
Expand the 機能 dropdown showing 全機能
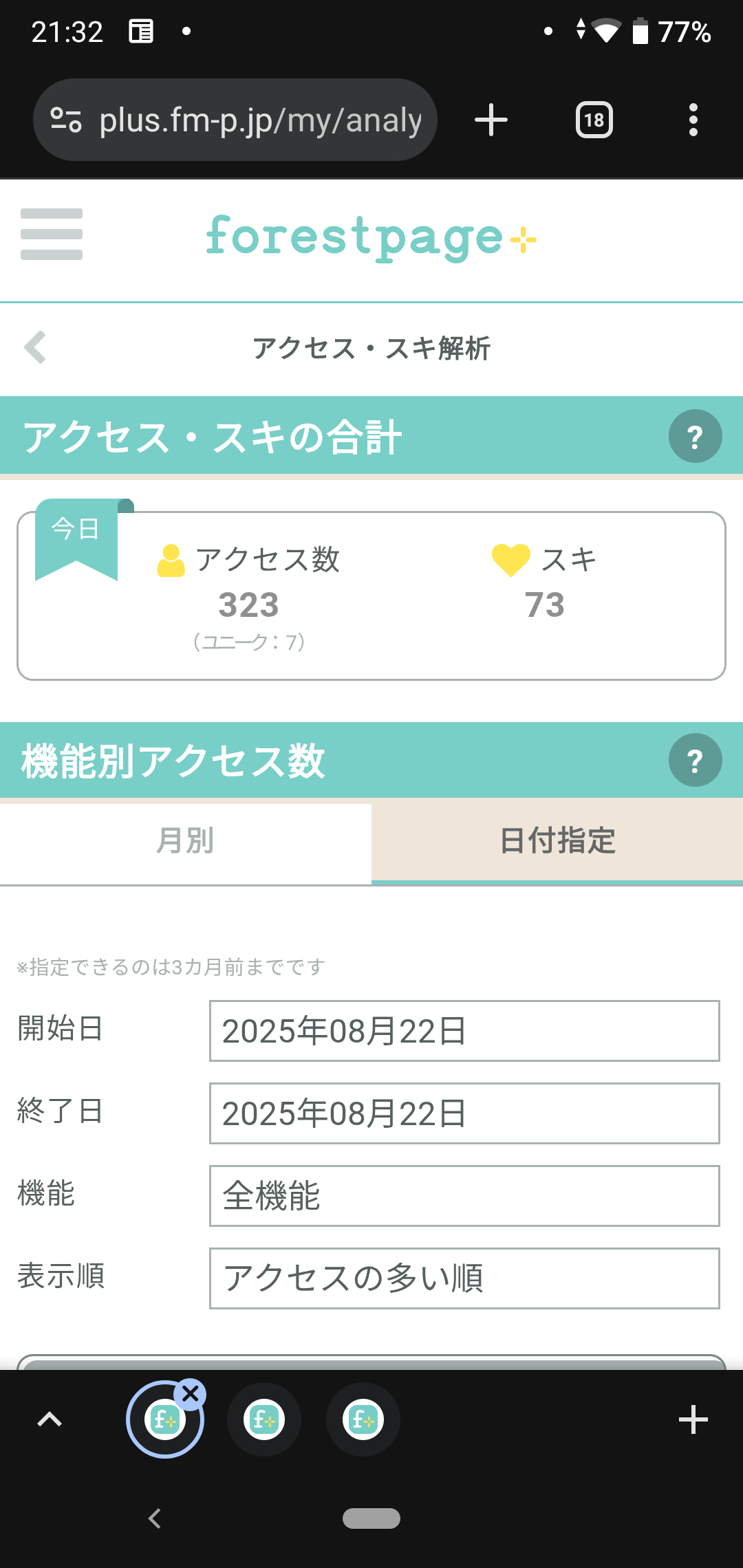[x=464, y=1196]
